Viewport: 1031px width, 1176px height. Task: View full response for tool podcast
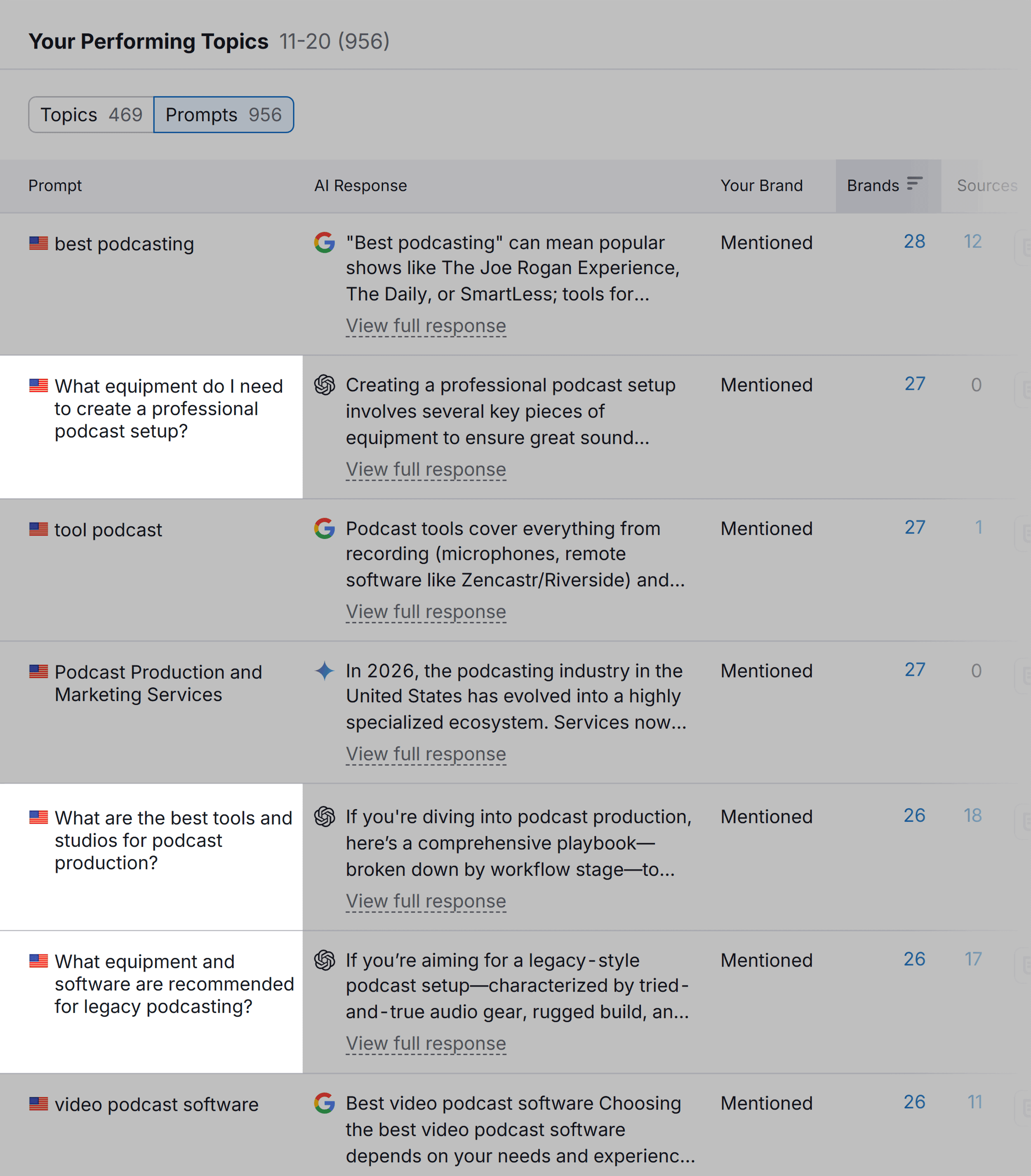426,612
